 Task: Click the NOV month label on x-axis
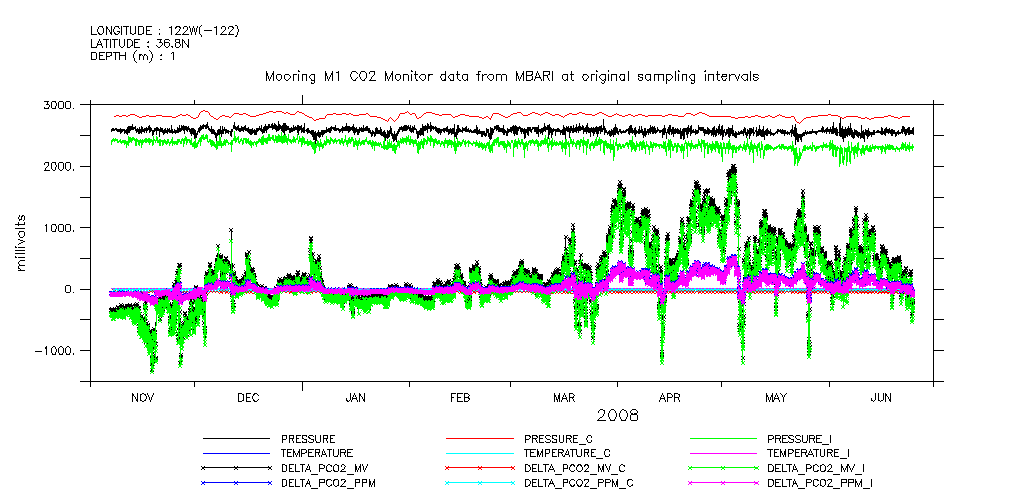click(x=142, y=398)
